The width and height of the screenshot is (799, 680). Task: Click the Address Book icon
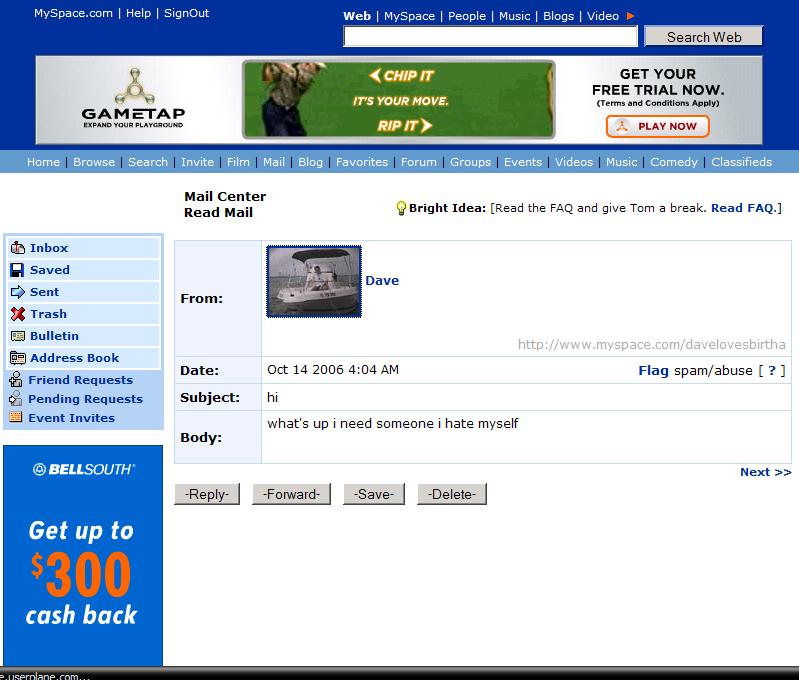[x=17, y=358]
